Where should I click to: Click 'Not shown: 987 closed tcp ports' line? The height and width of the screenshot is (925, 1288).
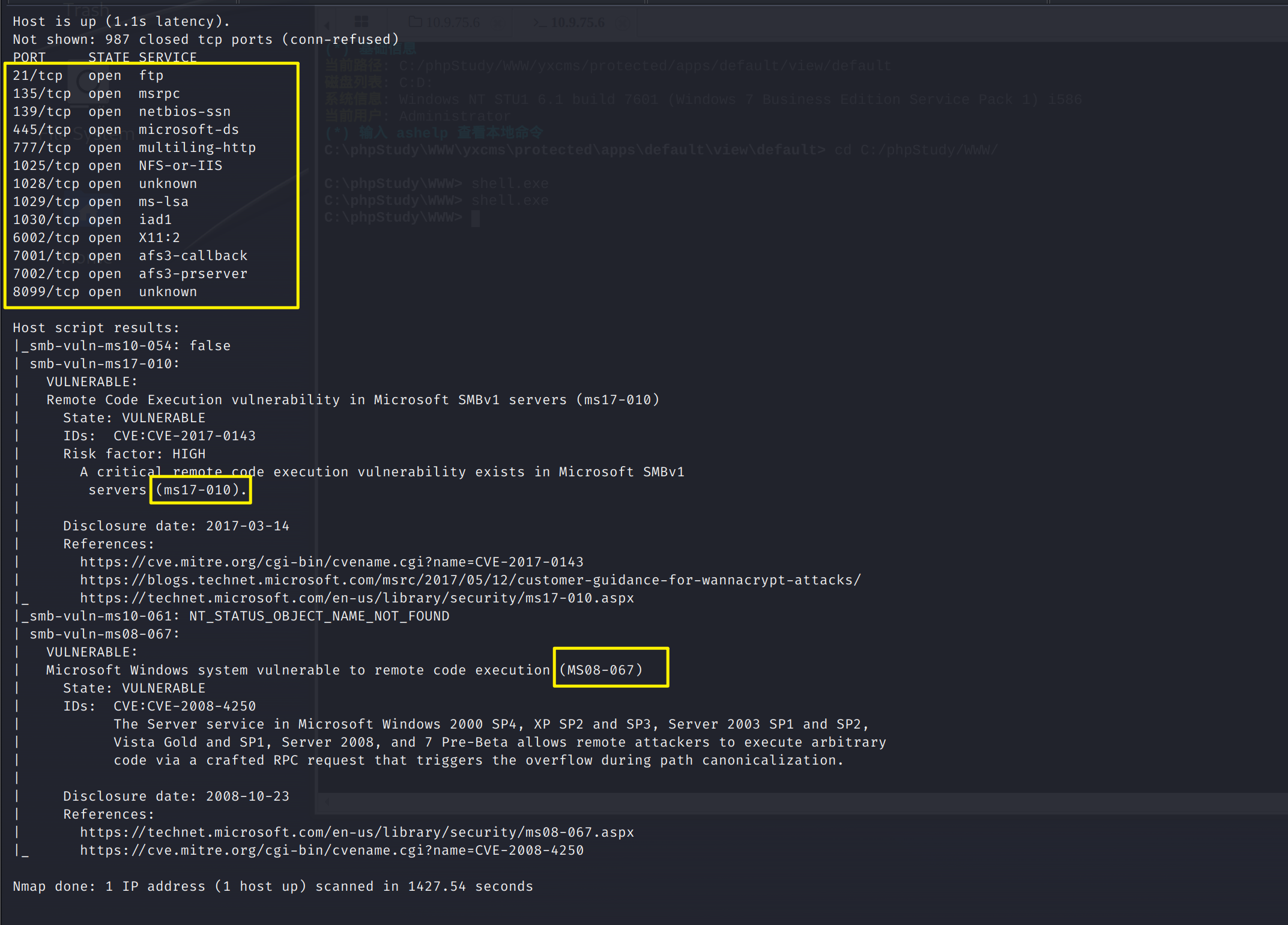pos(206,40)
